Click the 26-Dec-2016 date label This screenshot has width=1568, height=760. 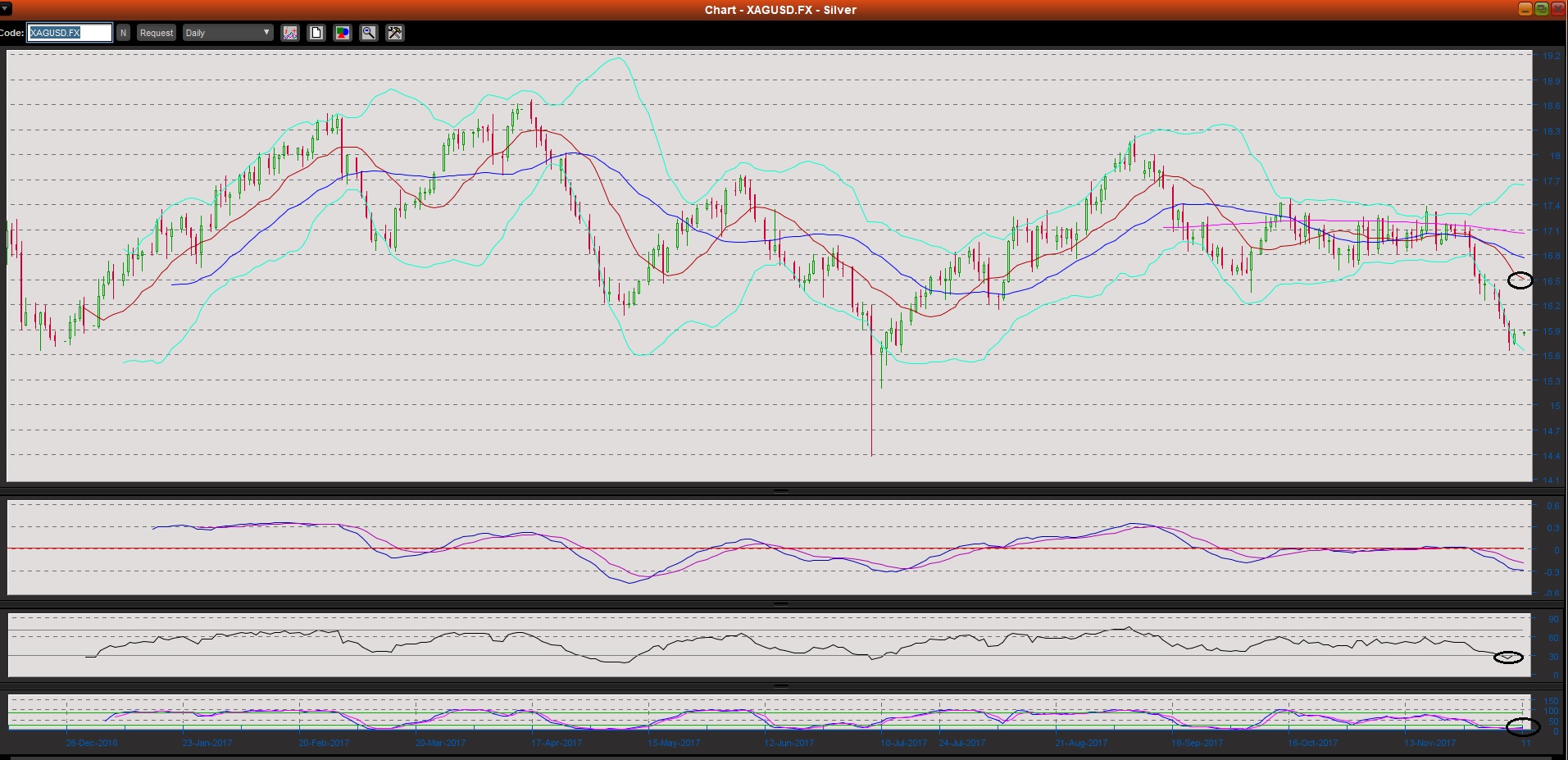click(92, 743)
